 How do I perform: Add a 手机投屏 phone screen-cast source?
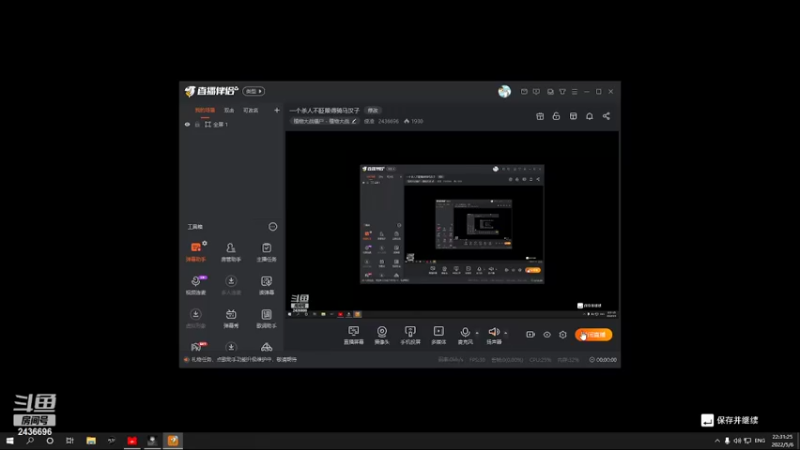(x=410, y=335)
